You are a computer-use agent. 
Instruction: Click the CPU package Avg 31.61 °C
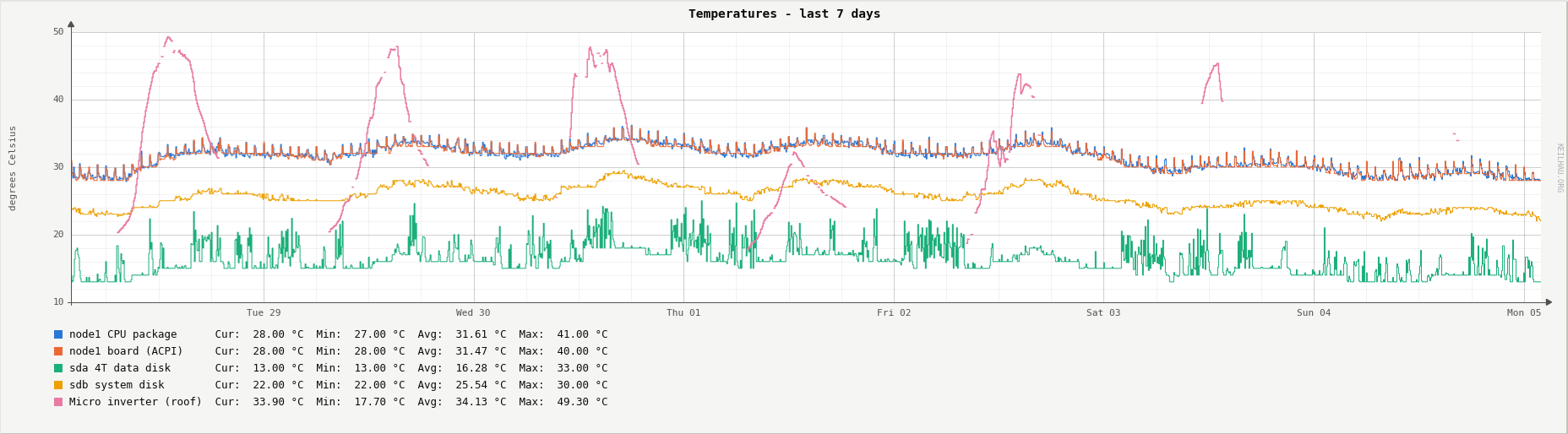click(x=481, y=334)
